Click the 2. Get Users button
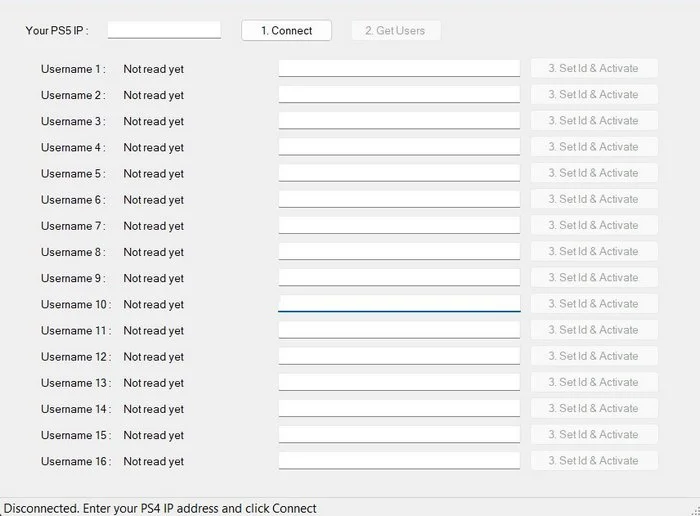Viewport: 700px width, 516px height. pyautogui.click(x=395, y=31)
